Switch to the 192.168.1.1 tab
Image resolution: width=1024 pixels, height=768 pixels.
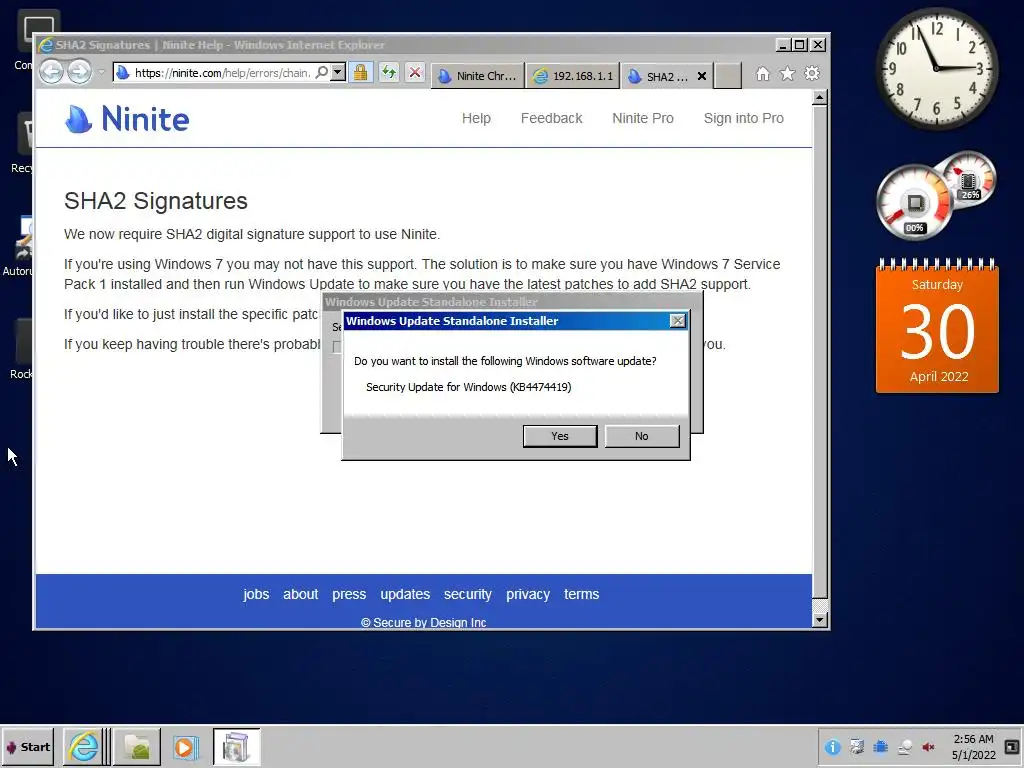[573, 76]
